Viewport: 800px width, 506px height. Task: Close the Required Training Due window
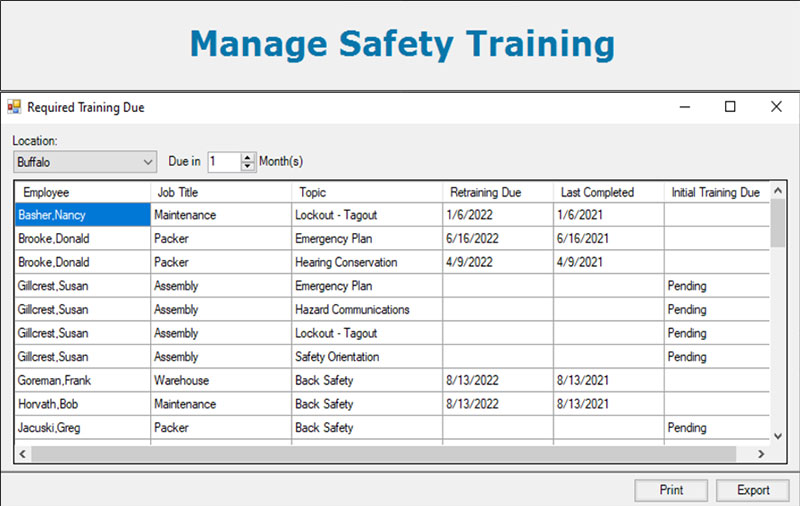(776, 107)
